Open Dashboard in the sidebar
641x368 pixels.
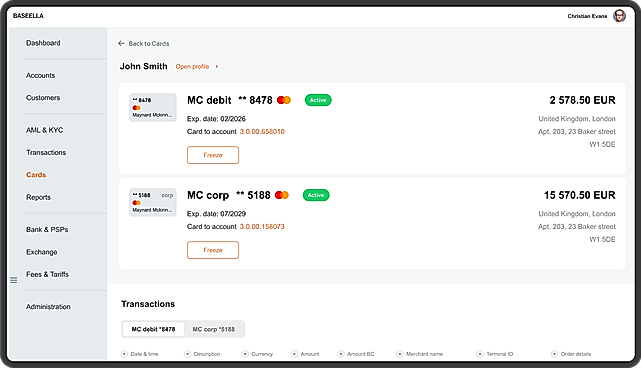click(43, 43)
